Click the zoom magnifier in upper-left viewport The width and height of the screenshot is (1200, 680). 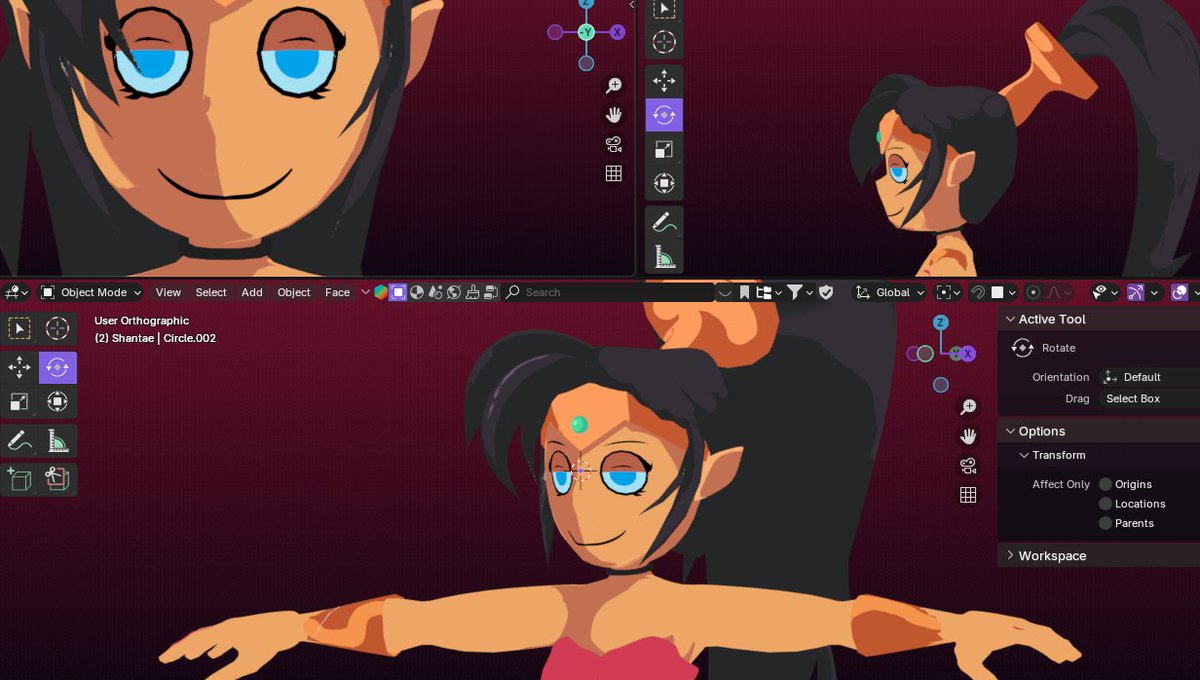coord(614,86)
